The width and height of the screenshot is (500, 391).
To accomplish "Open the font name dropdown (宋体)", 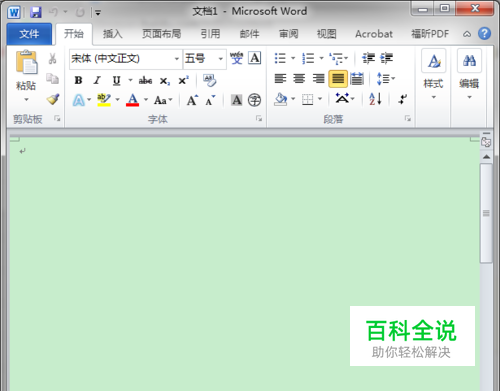I will tap(177, 59).
